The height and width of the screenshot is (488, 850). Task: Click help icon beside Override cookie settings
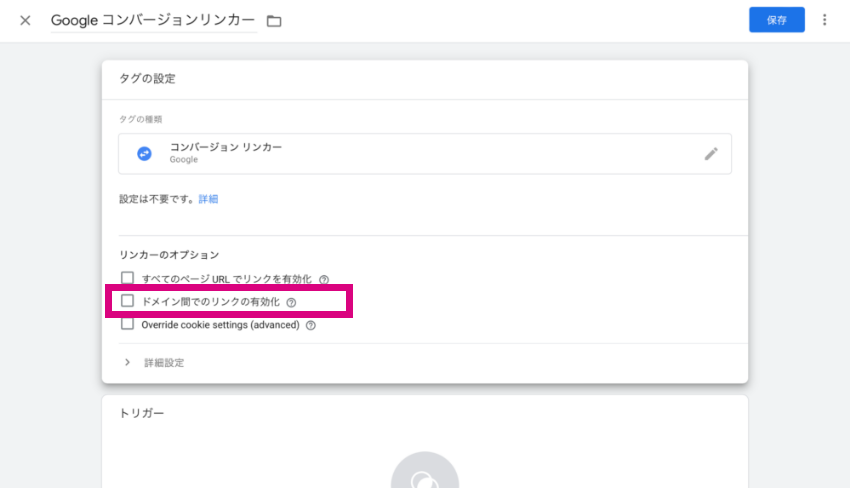tap(311, 325)
